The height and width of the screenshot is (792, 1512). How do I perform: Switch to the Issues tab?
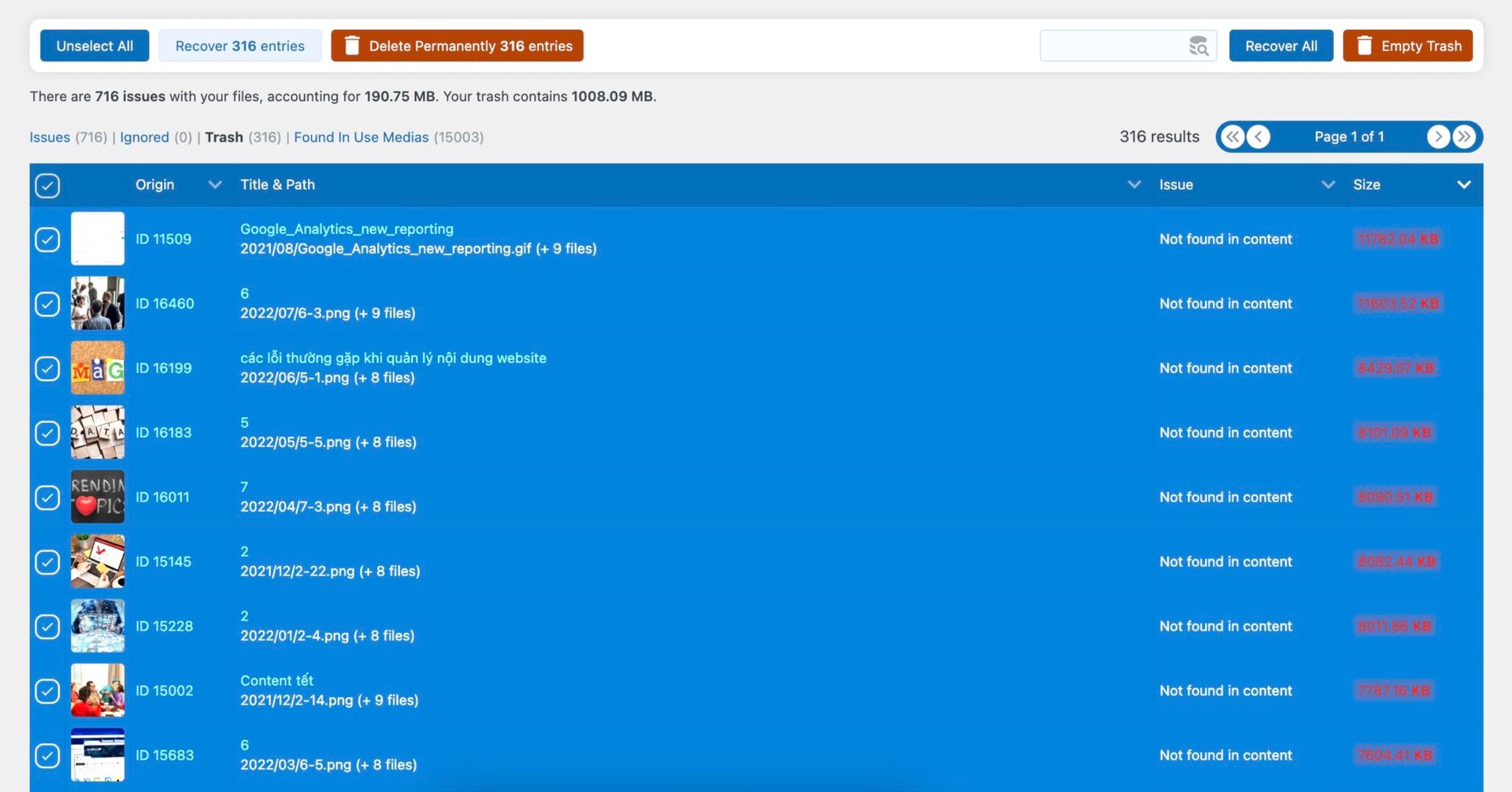tap(50, 137)
